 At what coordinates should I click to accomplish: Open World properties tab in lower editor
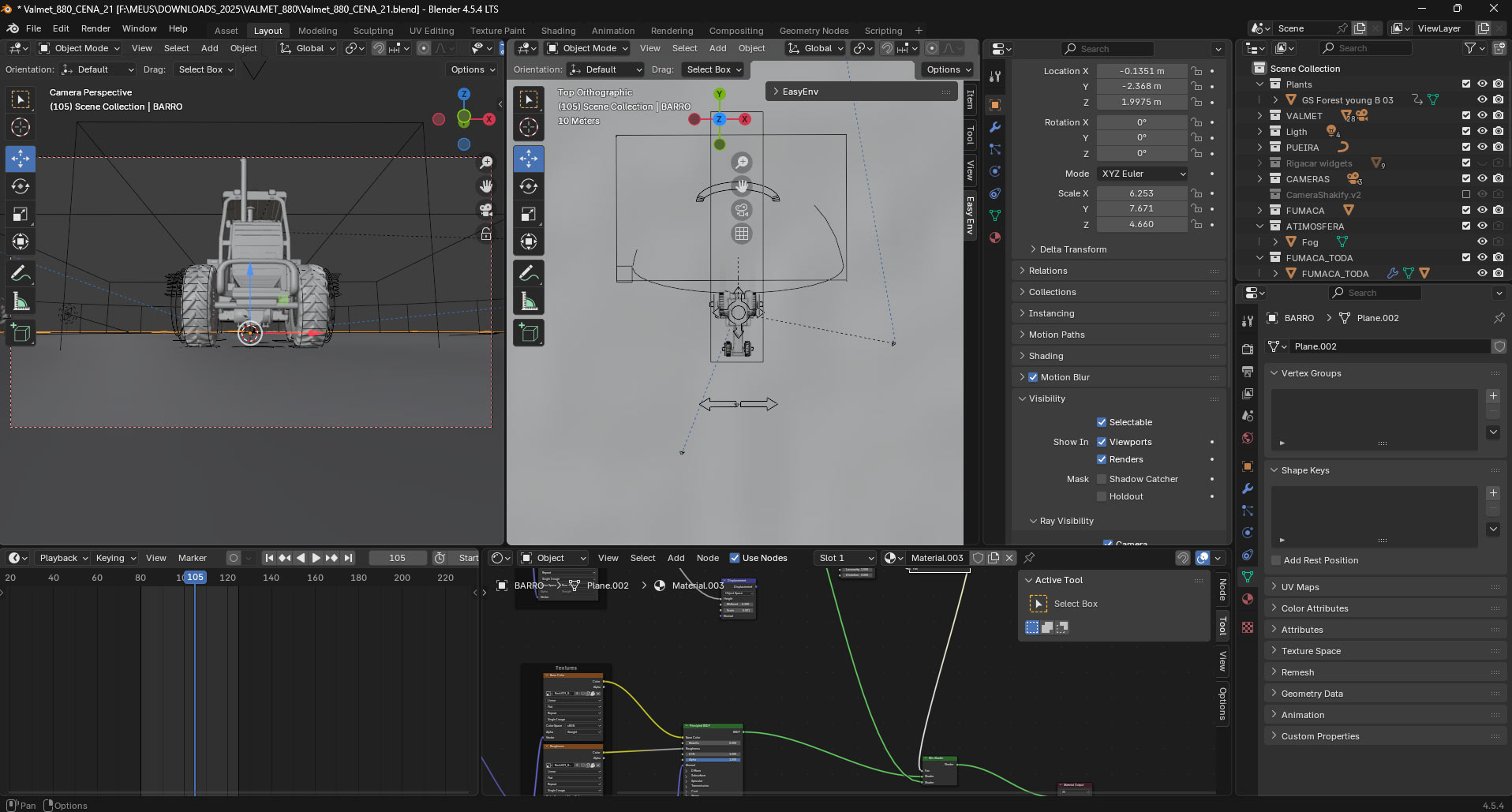[1248, 438]
